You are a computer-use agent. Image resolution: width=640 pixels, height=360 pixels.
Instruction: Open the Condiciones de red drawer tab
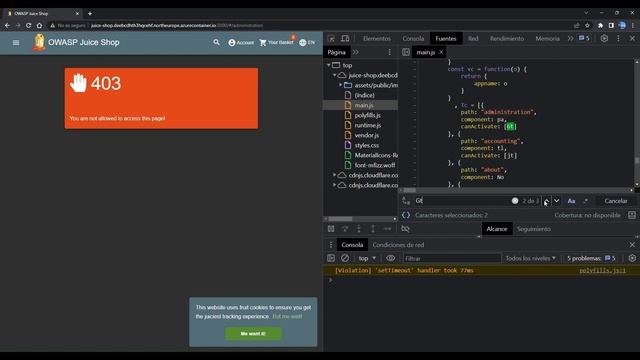point(398,245)
